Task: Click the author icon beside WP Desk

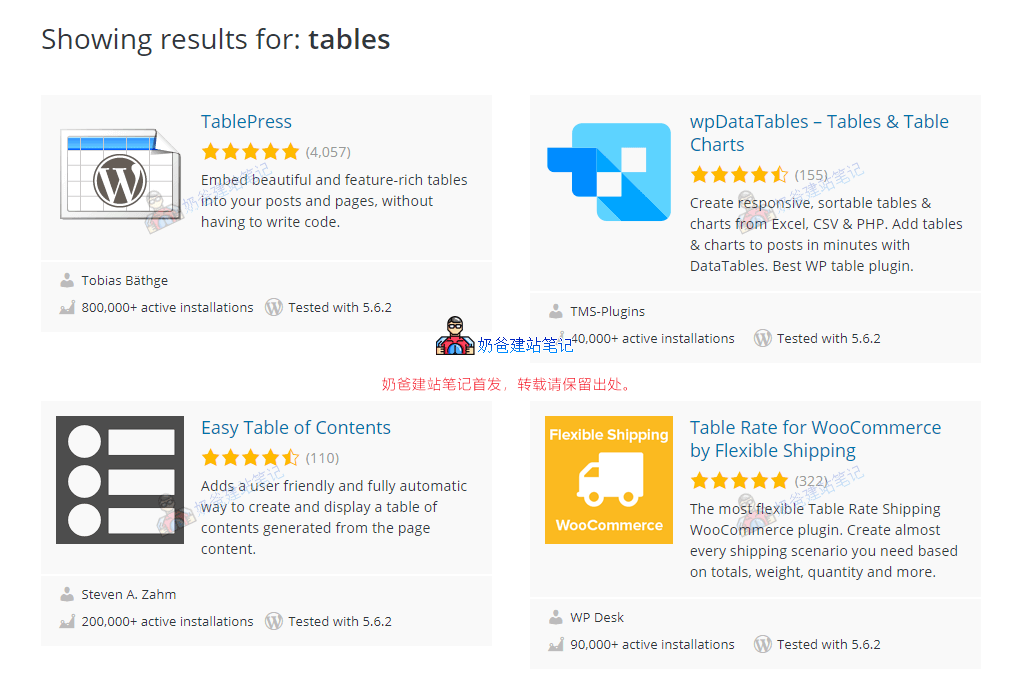Action: point(556,618)
